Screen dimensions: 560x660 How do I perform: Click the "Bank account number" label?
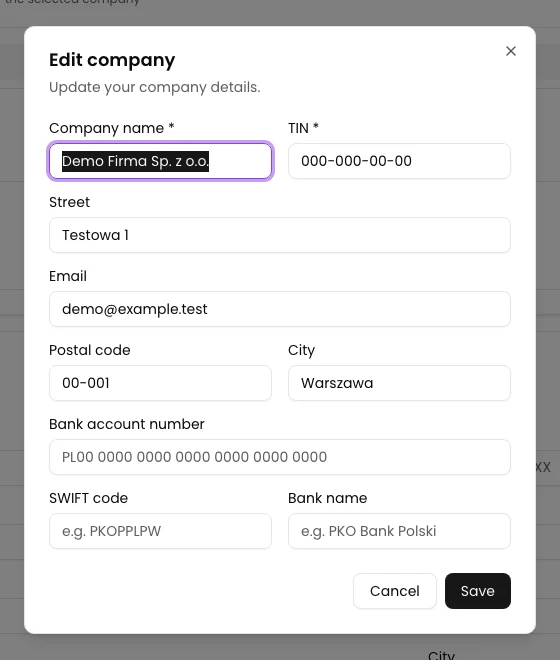(127, 424)
